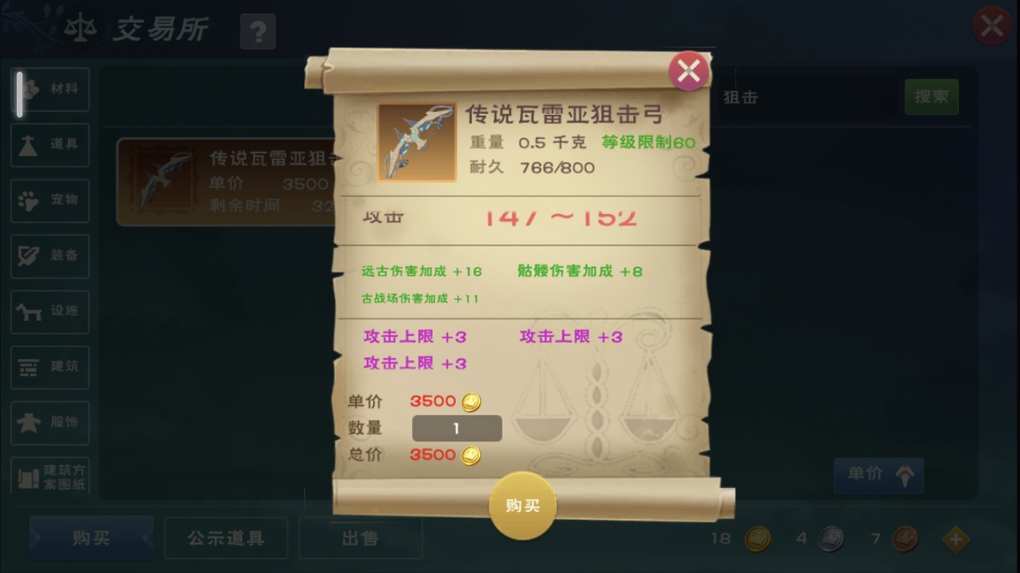
Task: Open the 道具 category icon
Action: pyautogui.click(x=50, y=144)
